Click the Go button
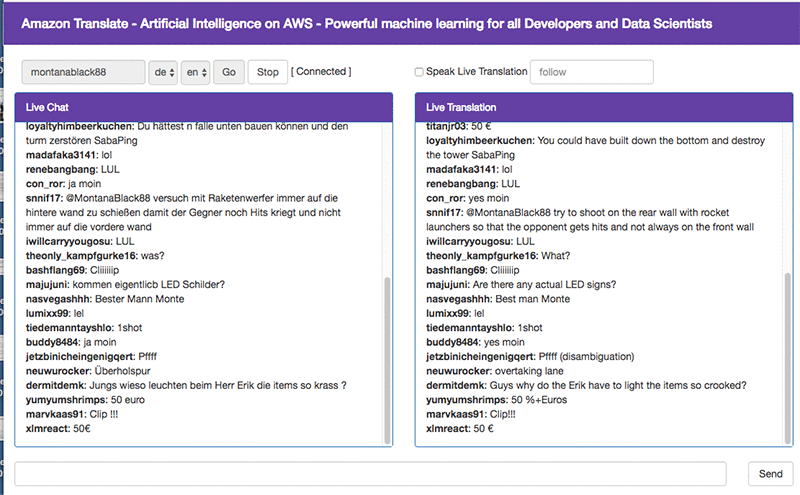The width and height of the screenshot is (800, 495). (x=229, y=72)
